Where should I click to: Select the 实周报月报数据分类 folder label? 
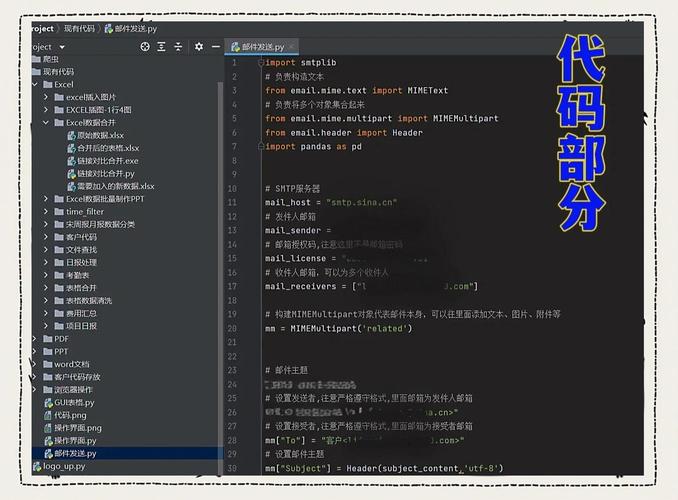click(100, 224)
